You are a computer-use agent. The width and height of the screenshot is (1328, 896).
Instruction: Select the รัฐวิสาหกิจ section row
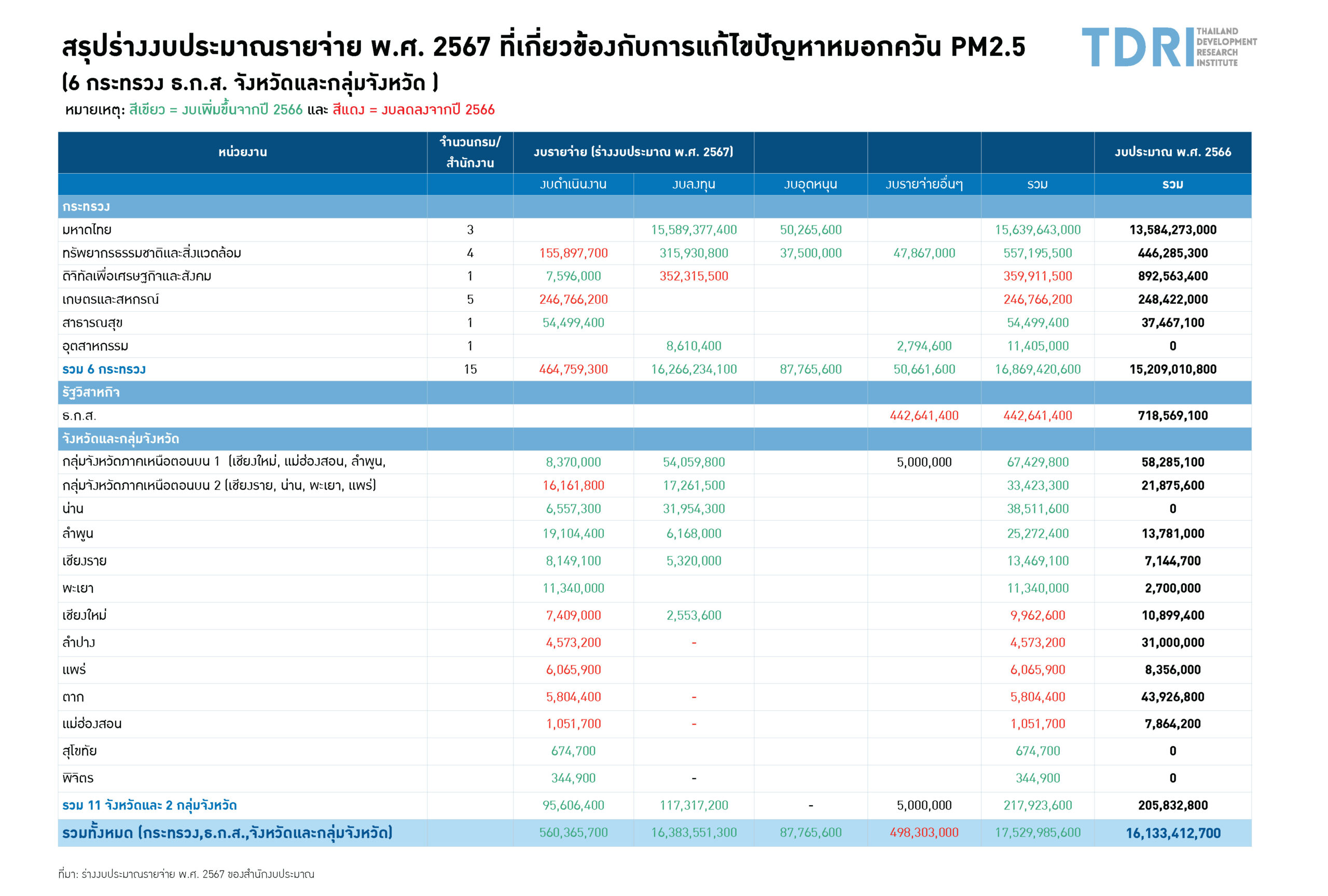(654, 393)
